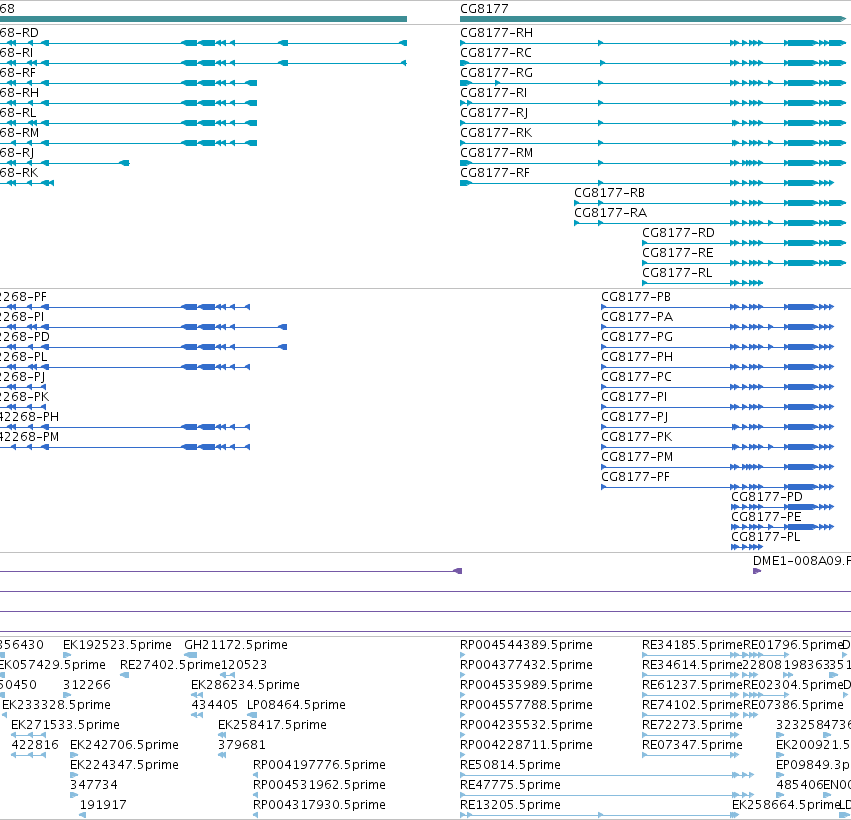Open the DME1-008A09 feature label
Viewport: 851px width, 820px height.
802,561
